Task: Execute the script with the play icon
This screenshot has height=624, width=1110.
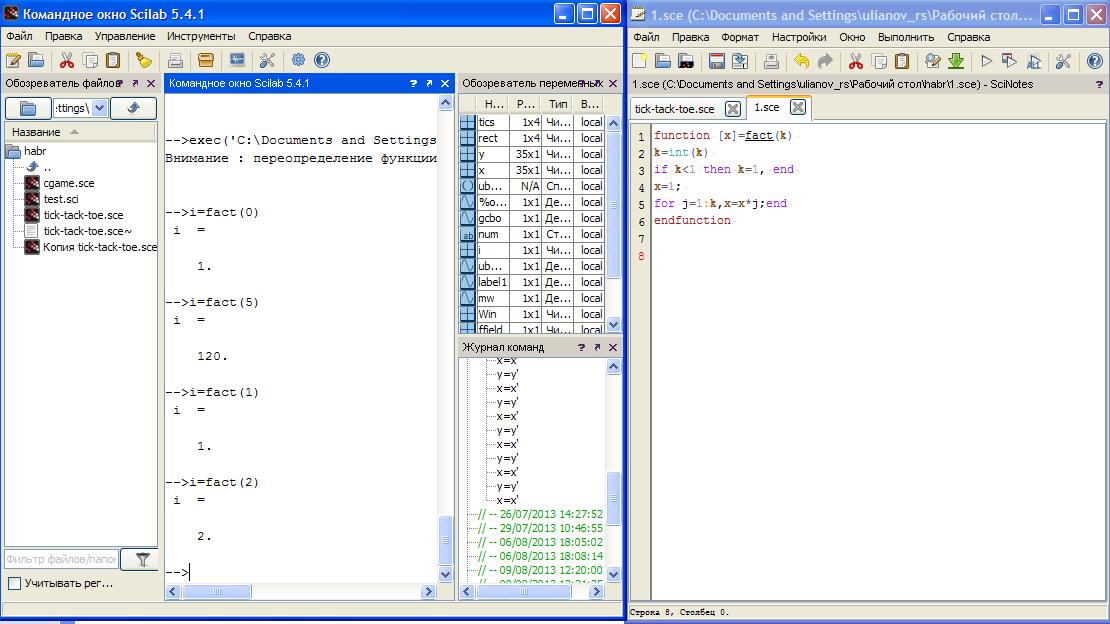Action: [986, 61]
